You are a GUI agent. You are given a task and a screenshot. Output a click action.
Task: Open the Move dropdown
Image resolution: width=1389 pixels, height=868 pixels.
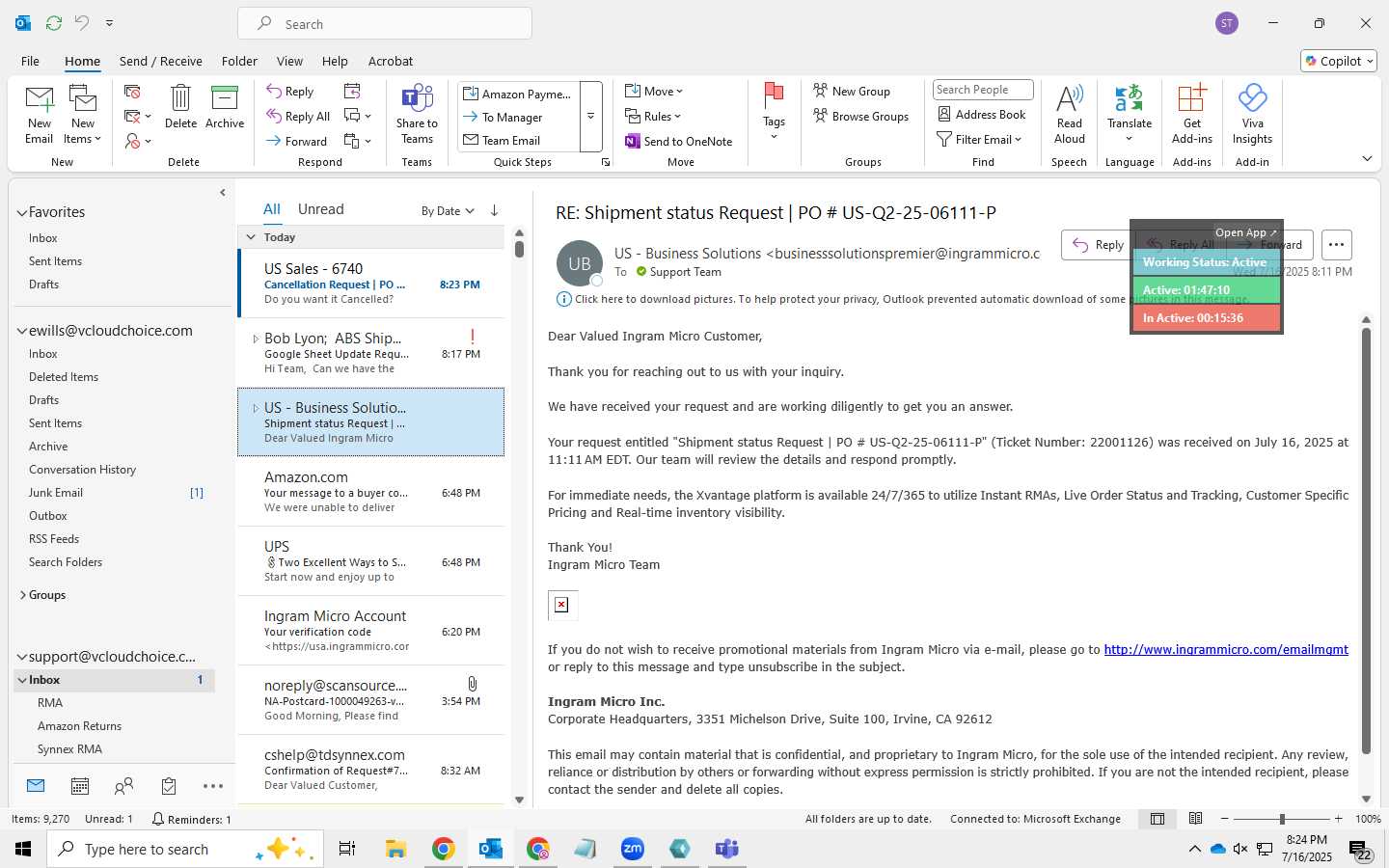coord(654,92)
